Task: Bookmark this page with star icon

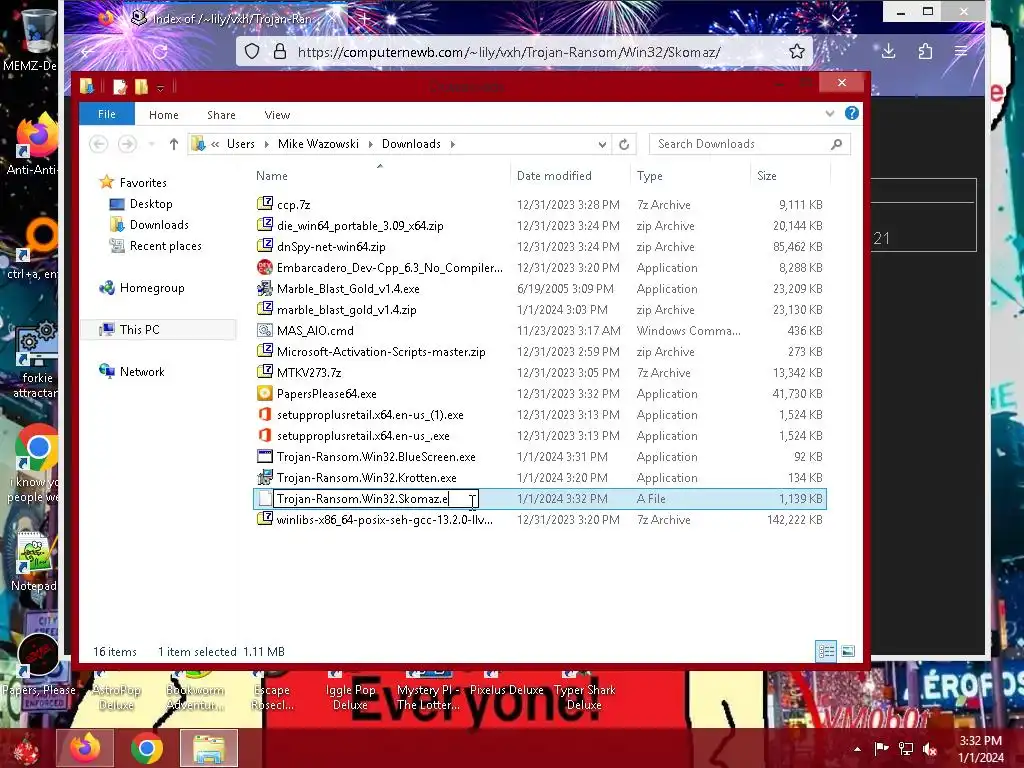Action: click(x=797, y=52)
